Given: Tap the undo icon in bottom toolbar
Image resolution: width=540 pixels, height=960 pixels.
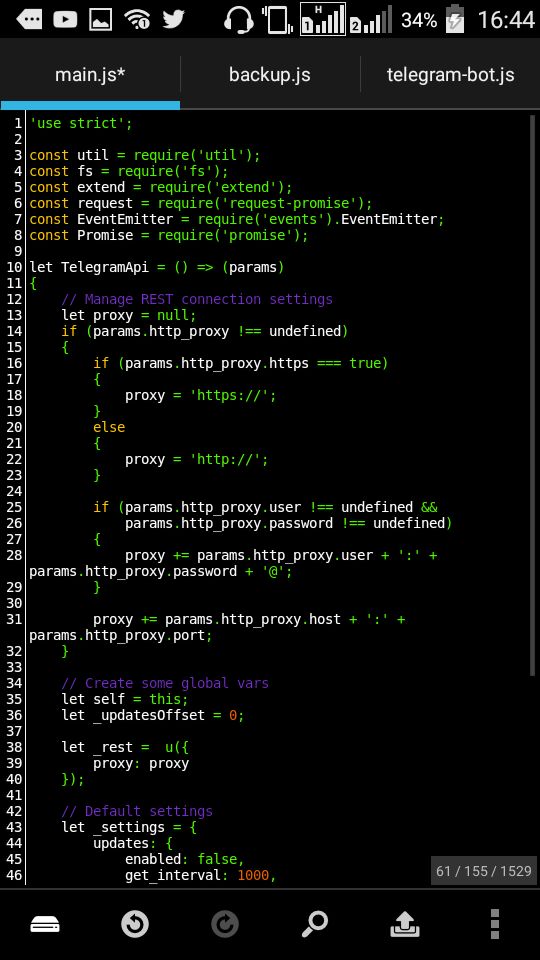Looking at the screenshot, I should coord(135,924).
